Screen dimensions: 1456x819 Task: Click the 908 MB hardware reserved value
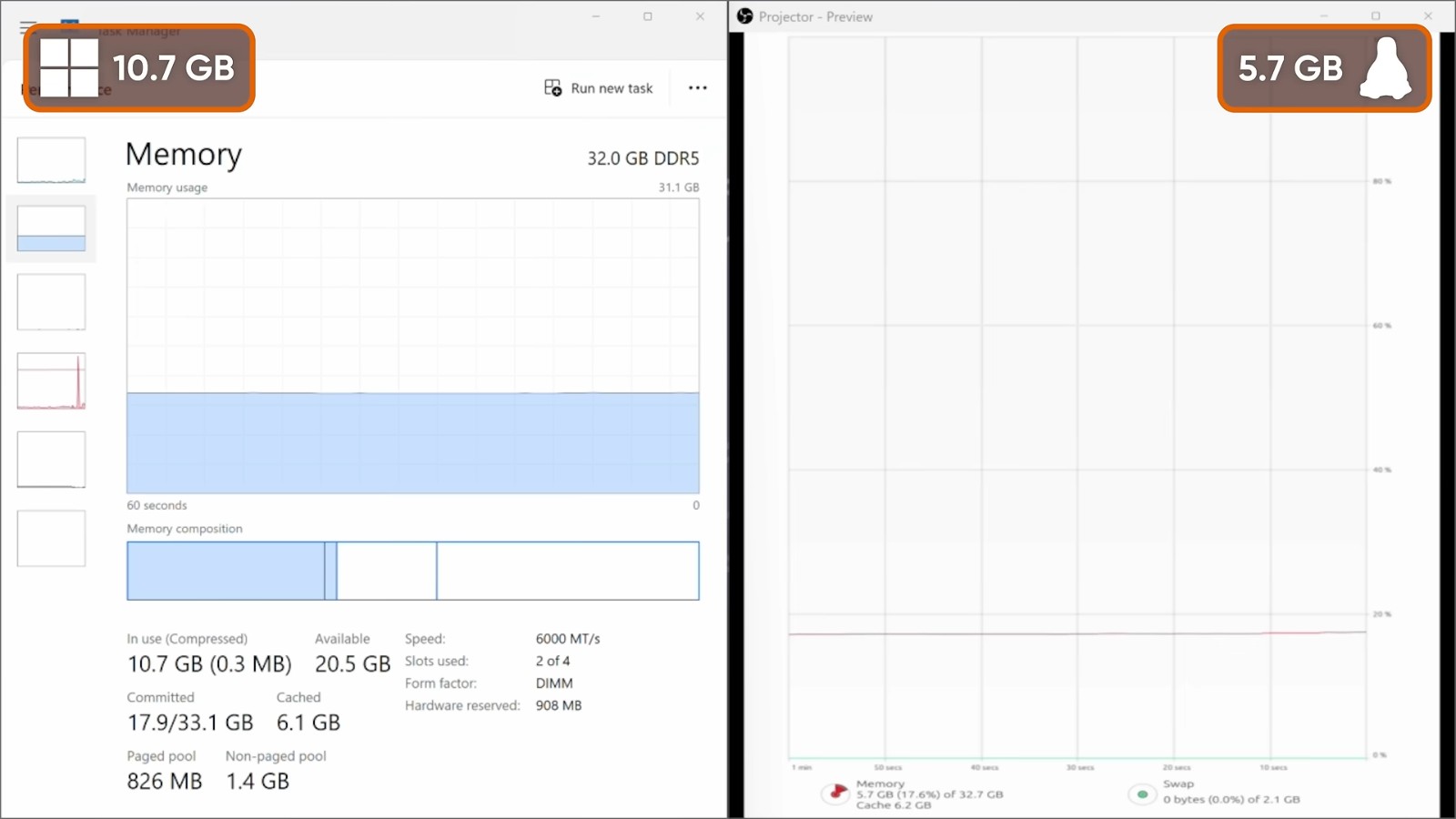coord(559,705)
